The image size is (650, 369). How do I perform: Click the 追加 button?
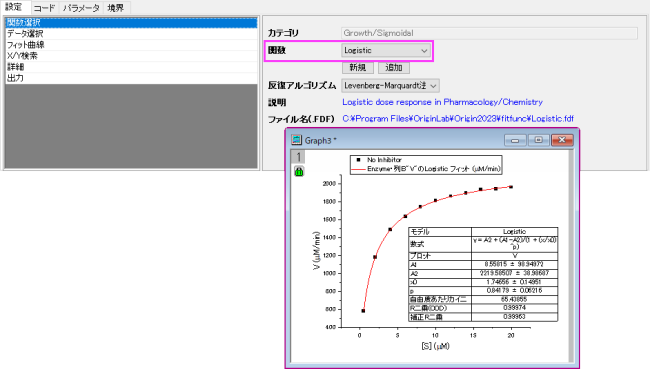coord(393,68)
